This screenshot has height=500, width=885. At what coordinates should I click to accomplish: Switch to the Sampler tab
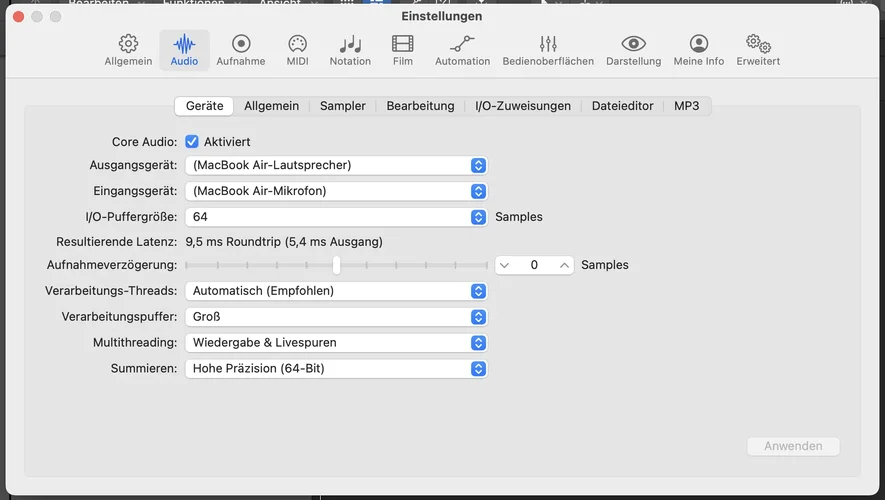click(x=342, y=106)
